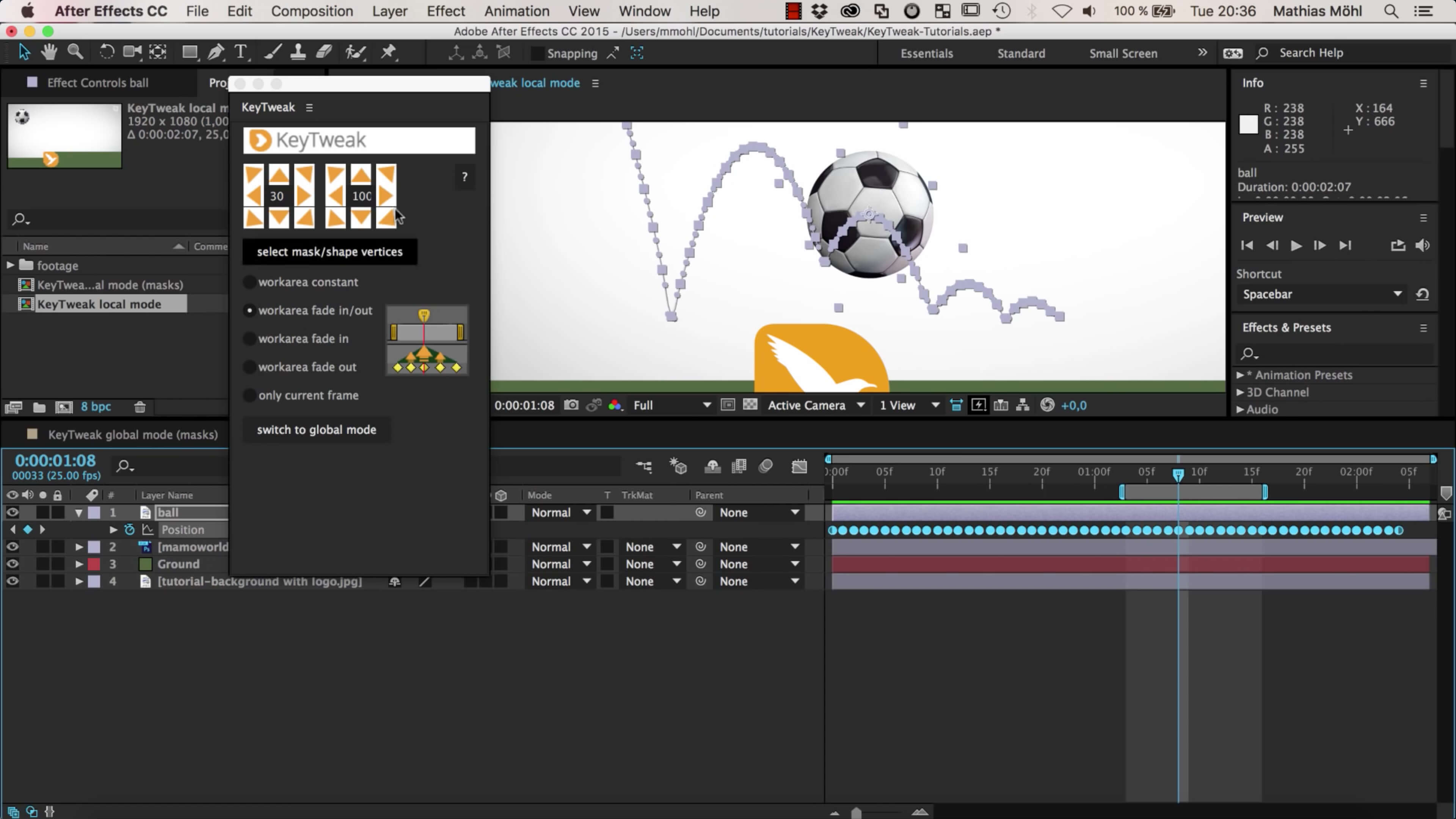Select the Type tool
This screenshot has width=1456, height=819.
click(x=241, y=53)
